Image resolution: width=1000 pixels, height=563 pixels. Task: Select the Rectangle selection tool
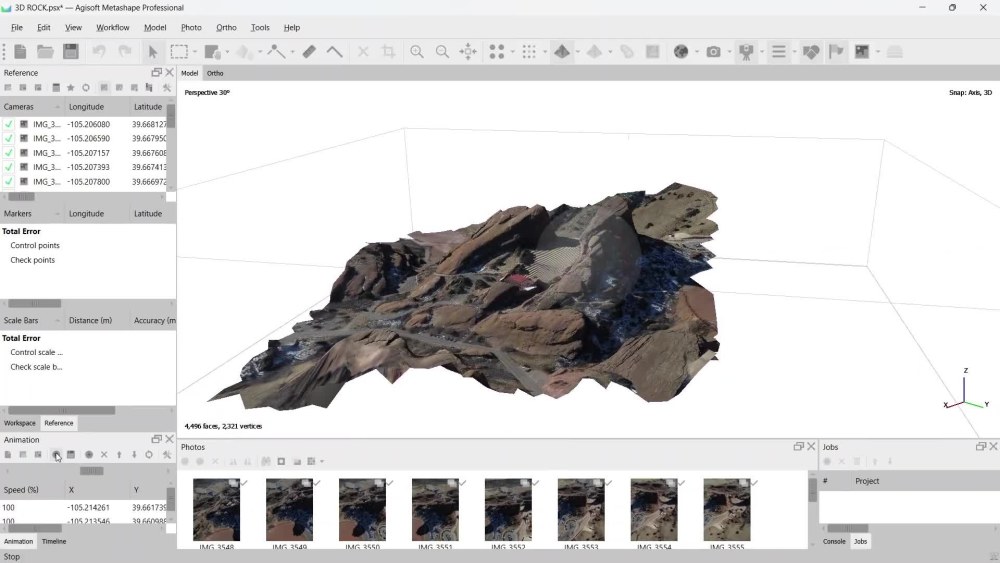point(179,52)
